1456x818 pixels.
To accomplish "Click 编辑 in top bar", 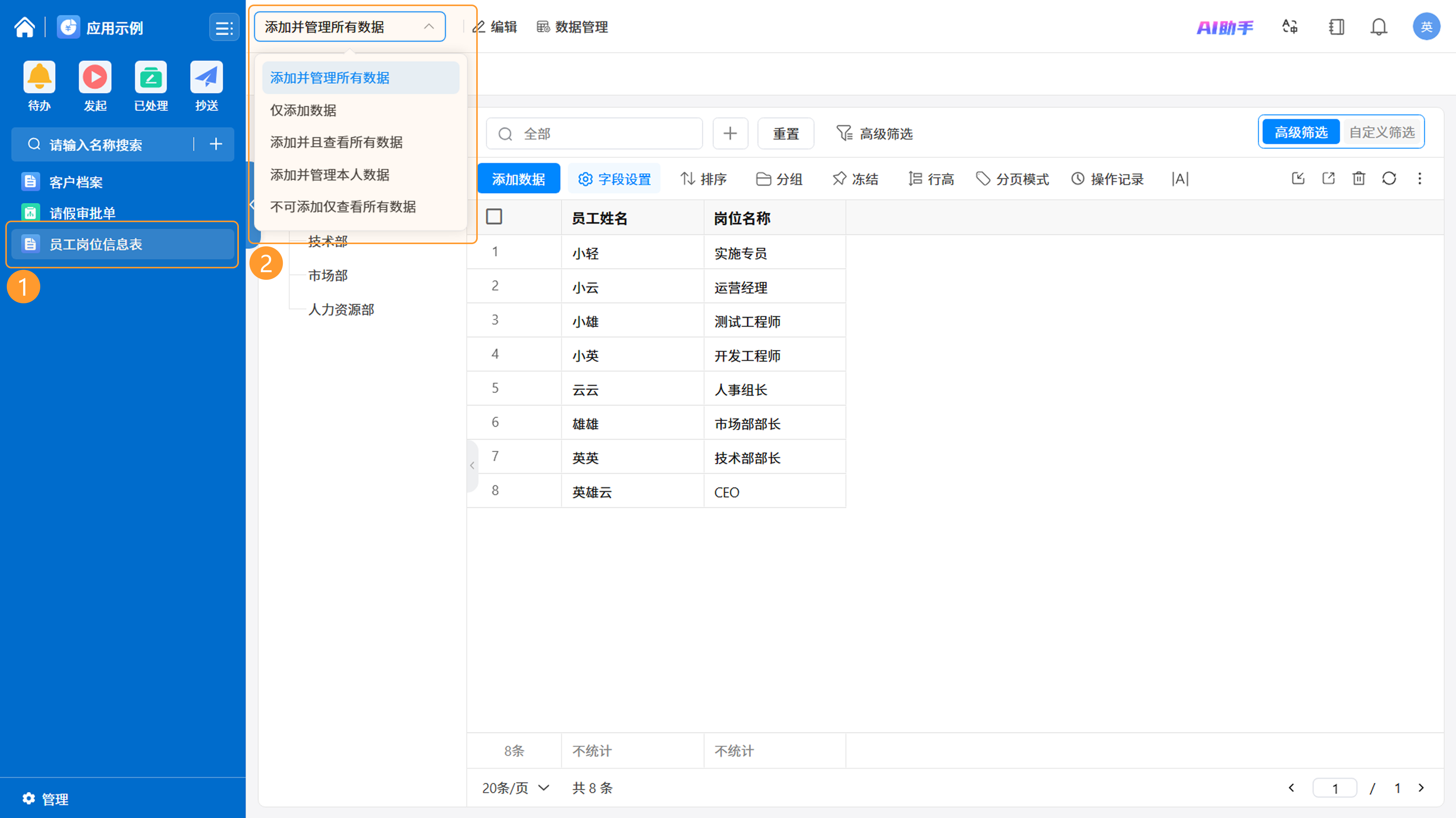I will (495, 27).
